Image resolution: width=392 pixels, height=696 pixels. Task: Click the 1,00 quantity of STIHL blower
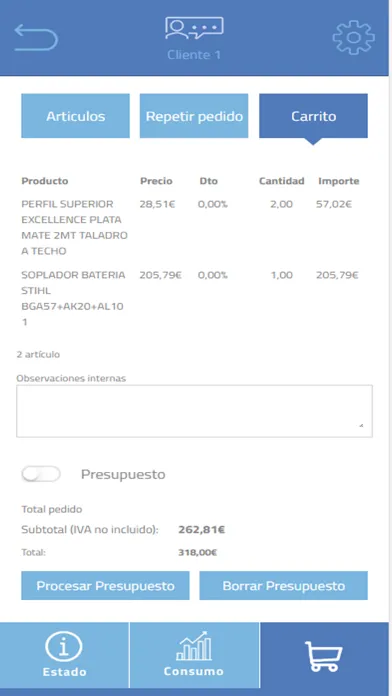[282, 275]
